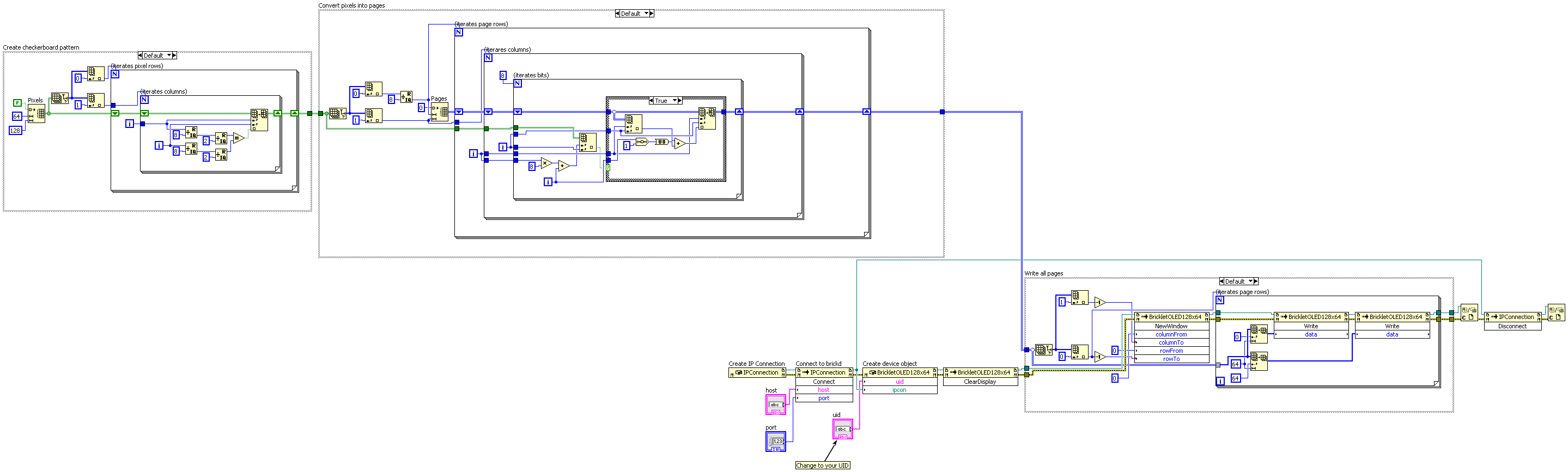The image size is (1568, 472).
Task: Click the Disconnect method of IPConnection node
Action: pyautogui.click(x=1512, y=327)
